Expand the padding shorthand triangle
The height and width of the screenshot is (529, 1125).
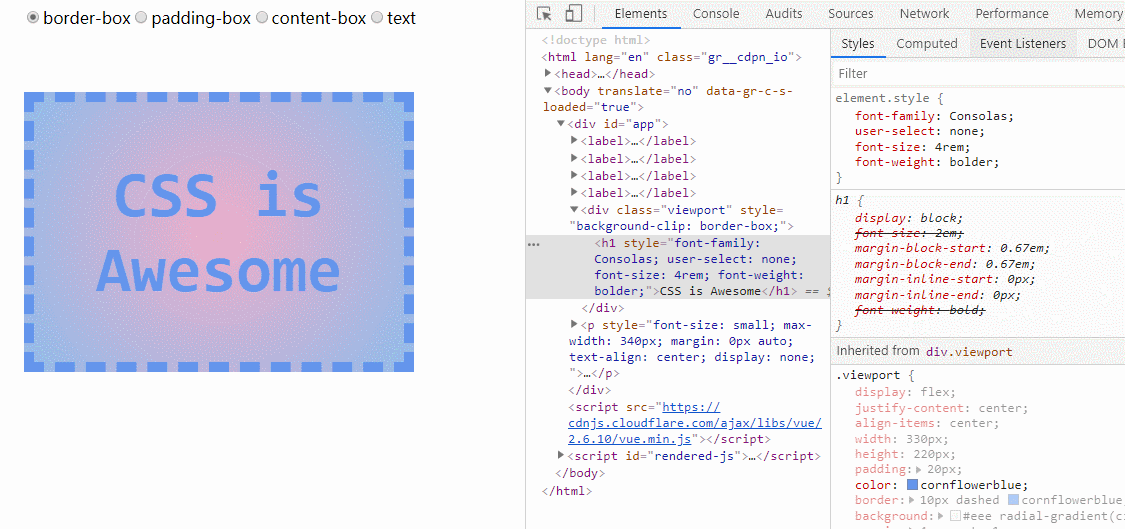click(918, 469)
